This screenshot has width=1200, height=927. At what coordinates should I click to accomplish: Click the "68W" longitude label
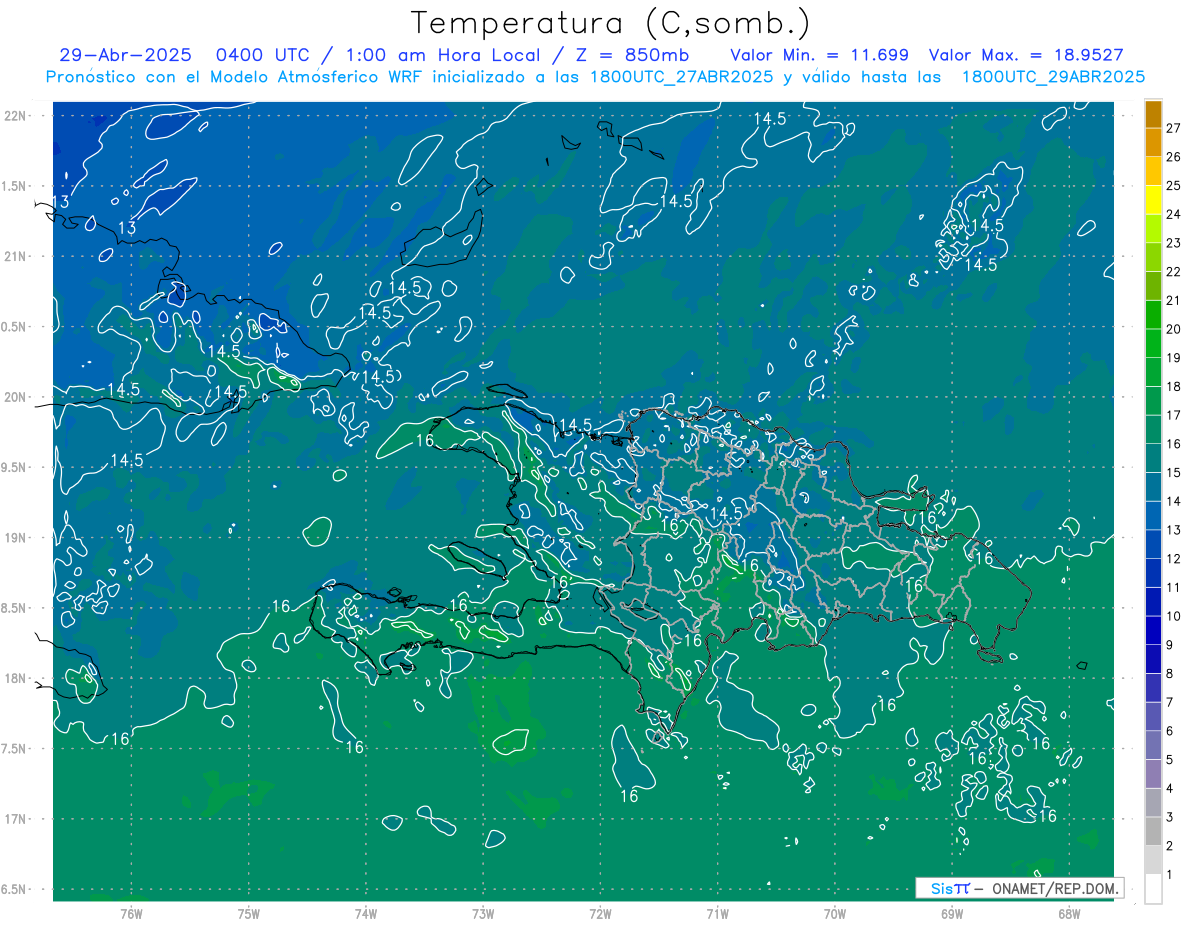(x=1068, y=914)
